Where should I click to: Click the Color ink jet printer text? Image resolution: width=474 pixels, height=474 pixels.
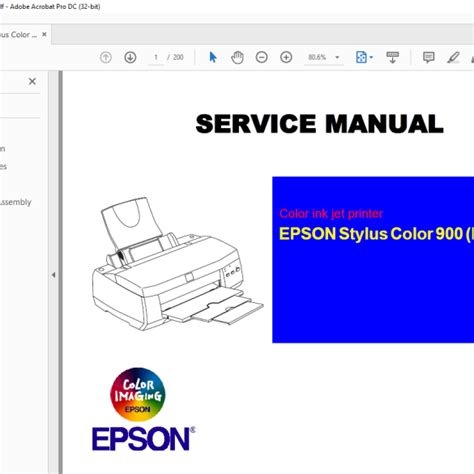[331, 214]
